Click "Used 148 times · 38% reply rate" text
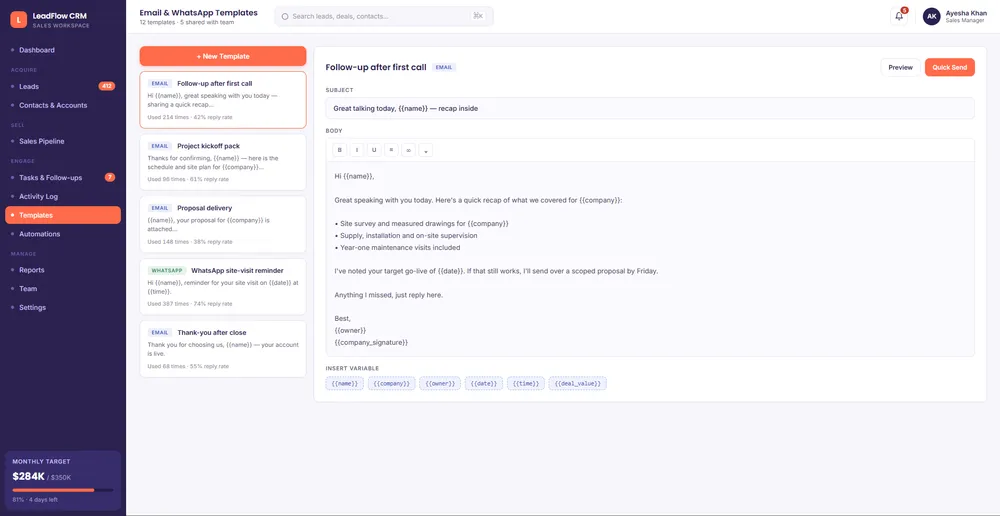This screenshot has height=516, width=1000. point(190,242)
